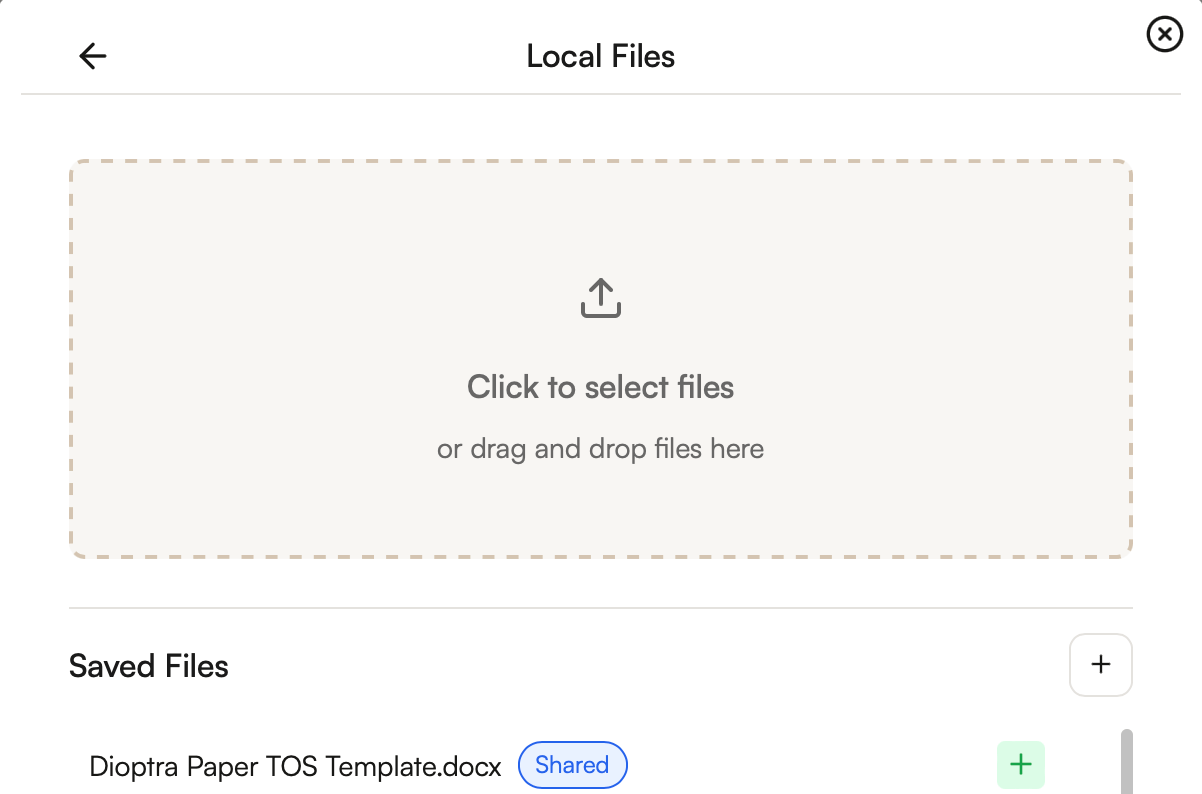Image resolution: width=1202 pixels, height=794 pixels.
Task: Go back using the left arrow
Action: tap(93, 56)
